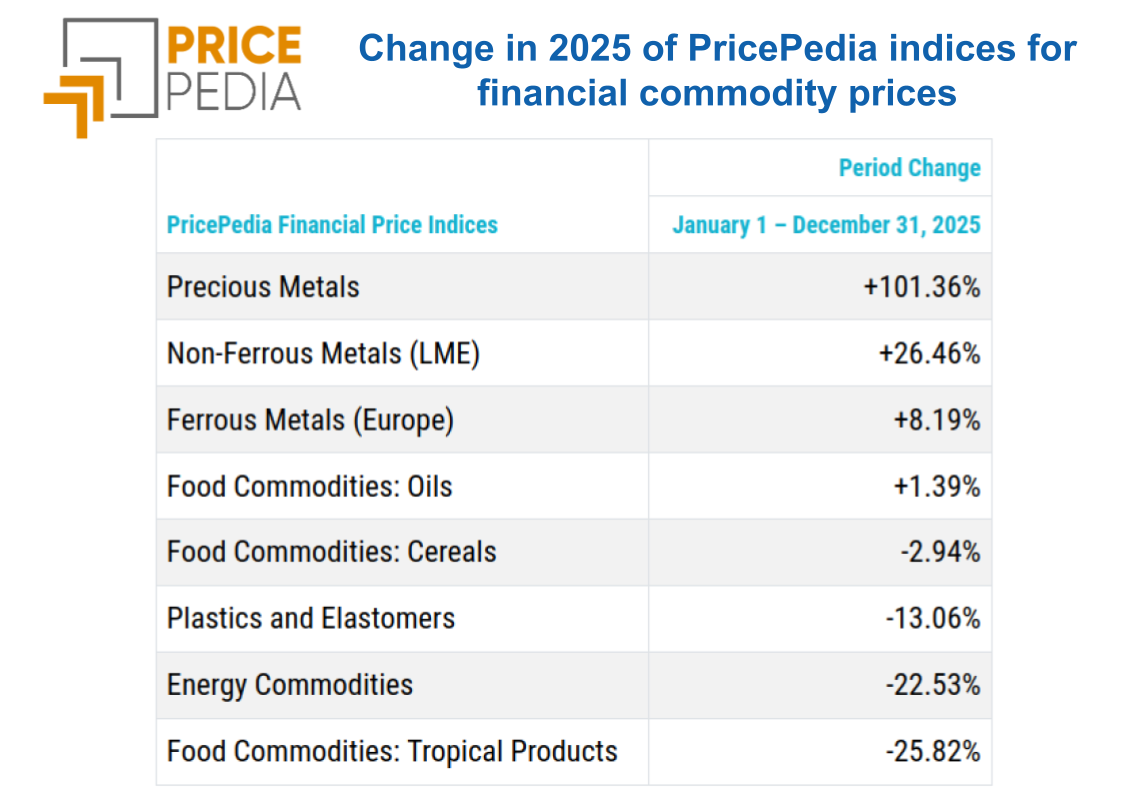This screenshot has height=793, width=1121.
Task: Click the +1.39% value
Action: (x=936, y=487)
